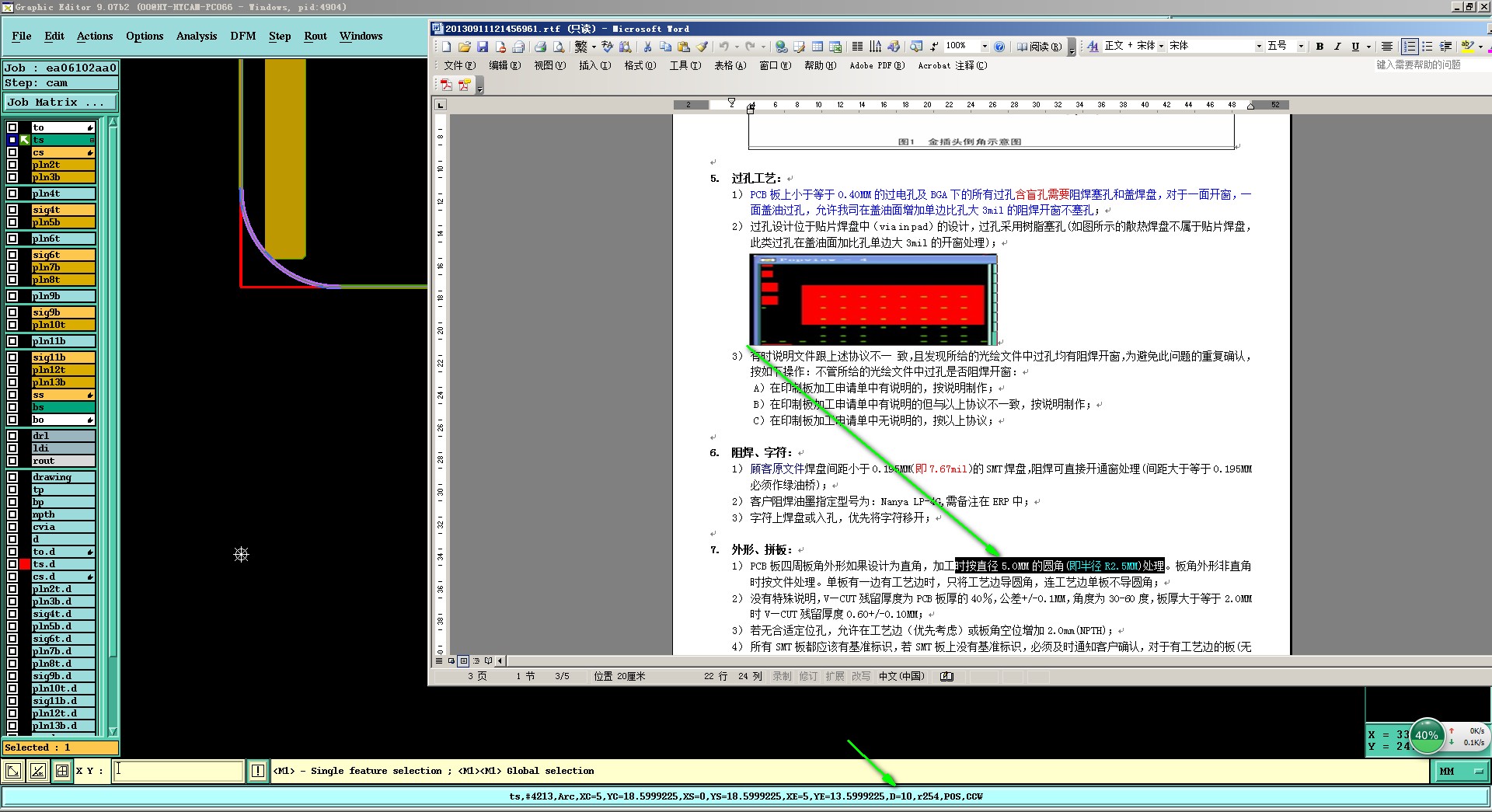The image size is (1492, 812).
Task: Toggle the checkbox for layer 'sig4t'
Action: tap(12, 210)
